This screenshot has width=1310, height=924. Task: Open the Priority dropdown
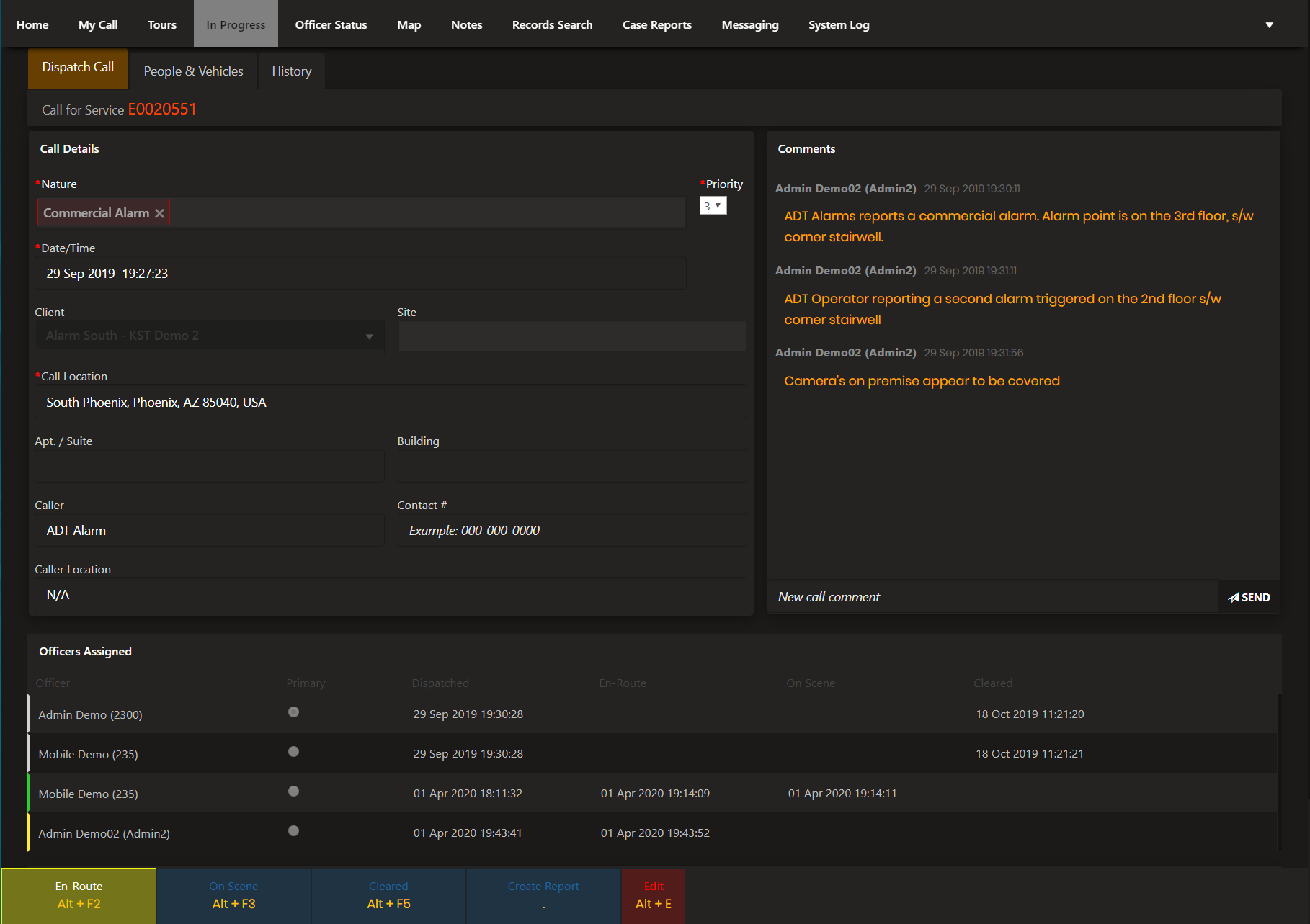(713, 206)
